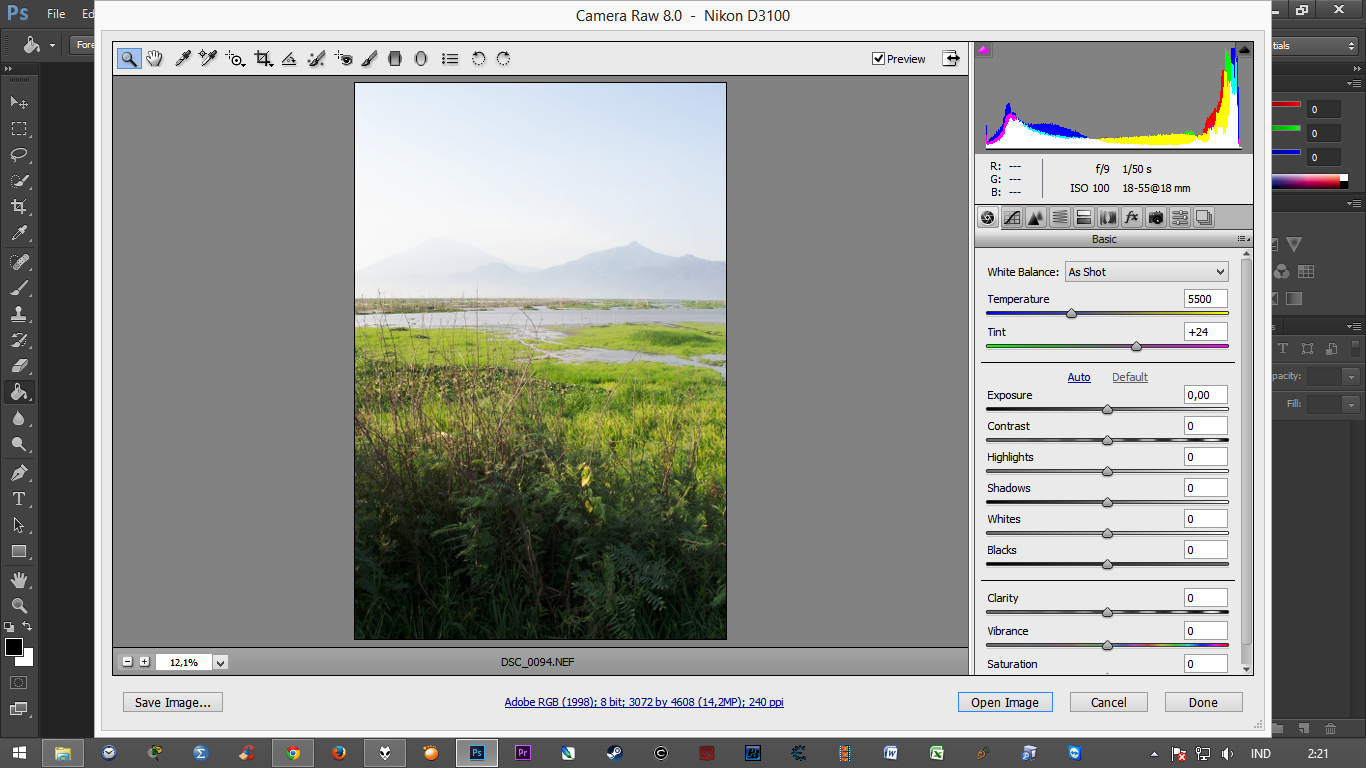
Task: Select the White Balance eyedropper tool
Action: click(x=182, y=59)
